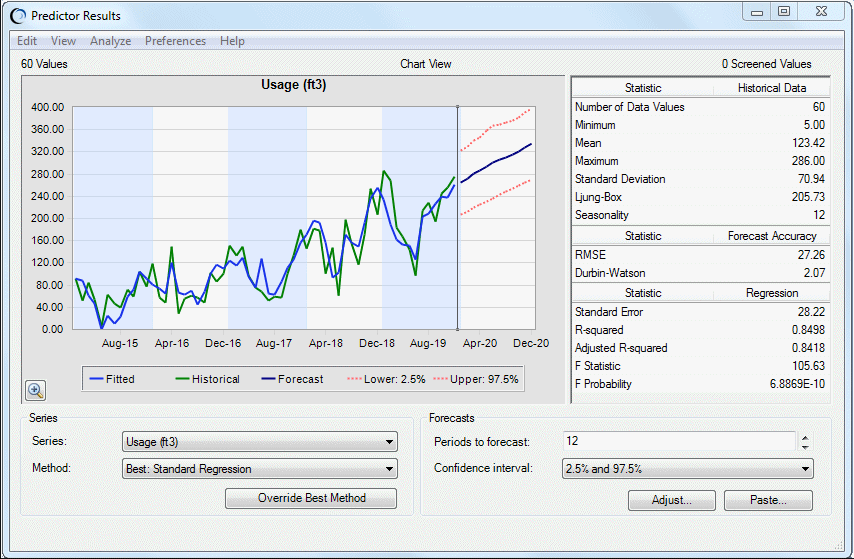This screenshot has height=559, width=854.
Task: Open the Analyze menu
Action: pyautogui.click(x=111, y=41)
